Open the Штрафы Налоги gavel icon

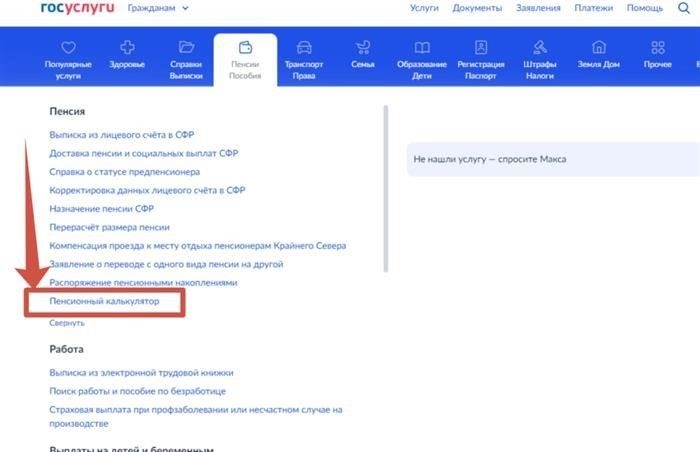pos(540,47)
